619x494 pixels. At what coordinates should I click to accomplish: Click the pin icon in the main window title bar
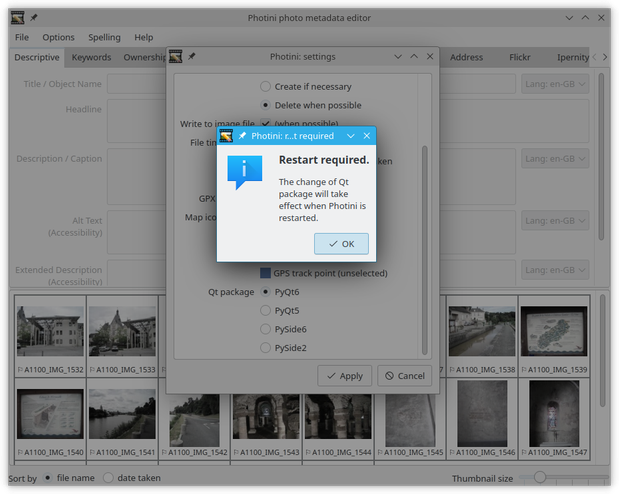(34, 18)
